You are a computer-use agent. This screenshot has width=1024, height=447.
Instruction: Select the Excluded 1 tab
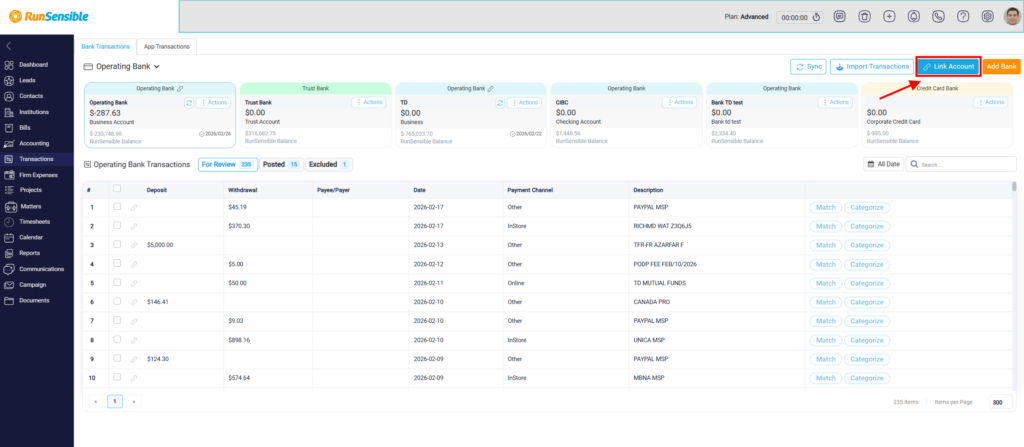click(x=328, y=165)
